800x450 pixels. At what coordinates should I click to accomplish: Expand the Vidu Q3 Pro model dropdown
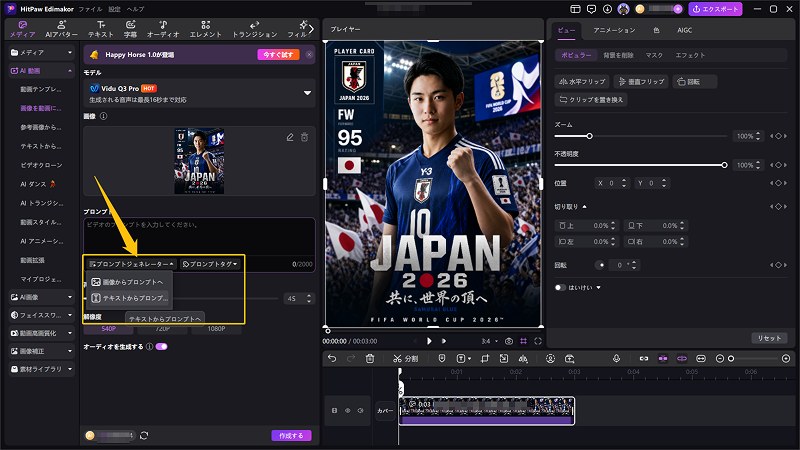[x=307, y=93]
